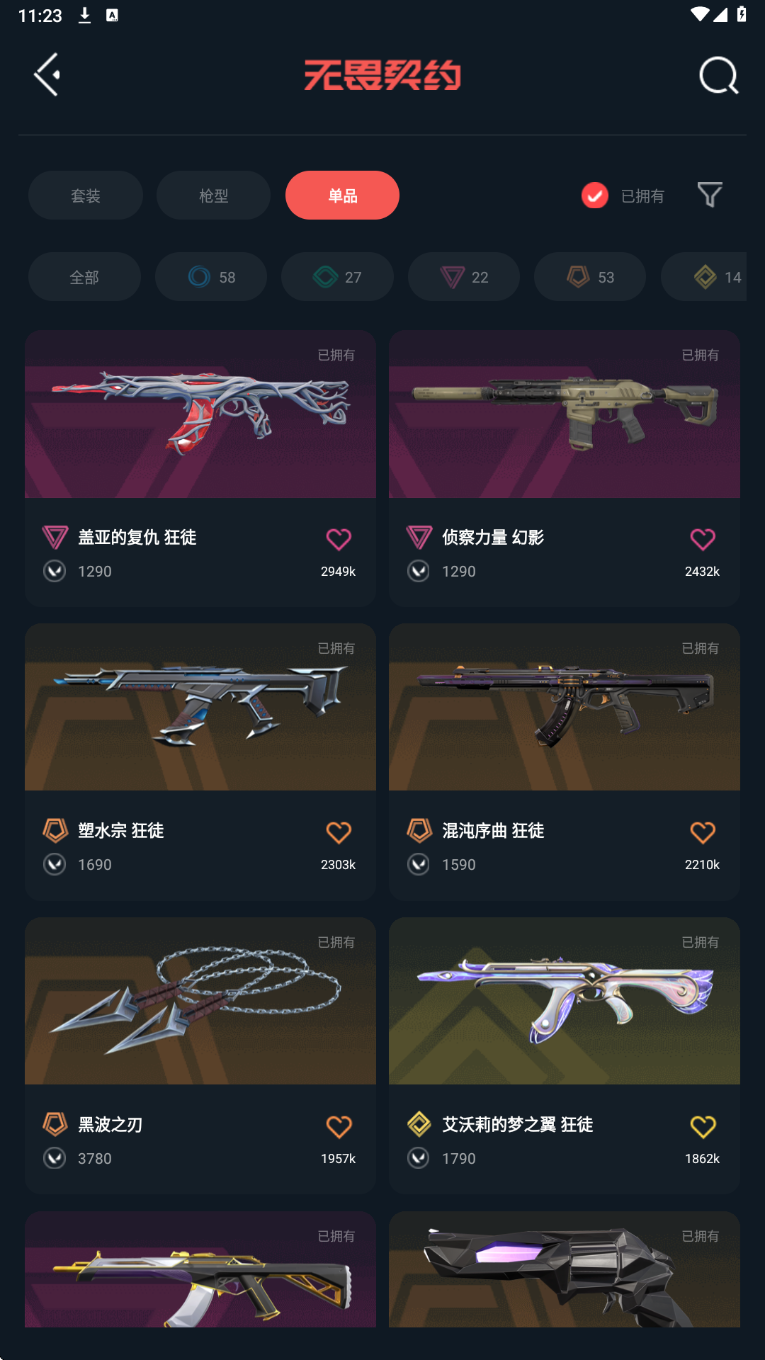
Task: Tap yellow heart on 艾沃莉的梦之翼 狂徒
Action: pos(703,1126)
